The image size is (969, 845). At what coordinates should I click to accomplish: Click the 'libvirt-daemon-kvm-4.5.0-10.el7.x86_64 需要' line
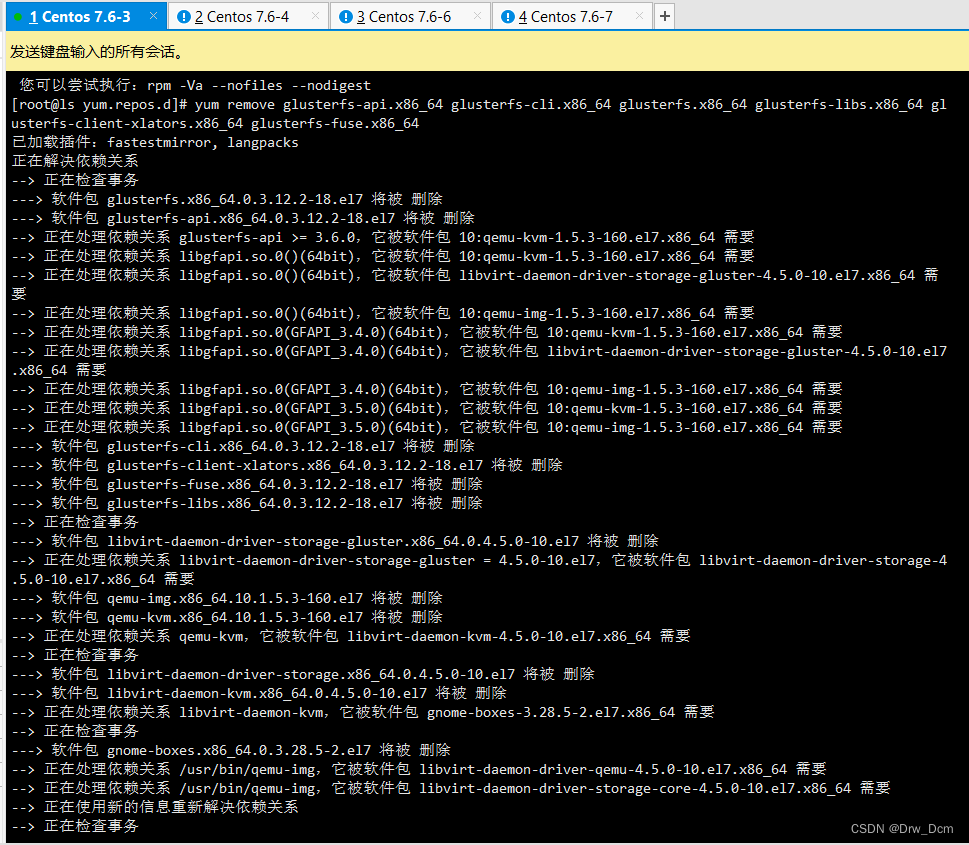351,636
